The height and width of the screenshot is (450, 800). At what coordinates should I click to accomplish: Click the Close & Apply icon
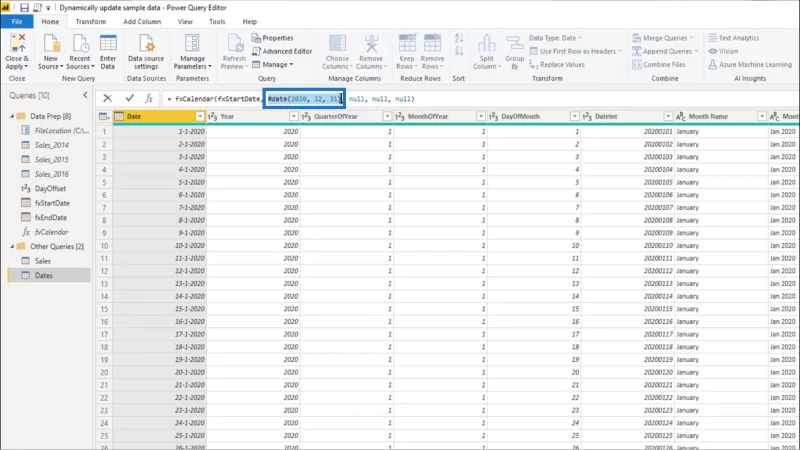tap(17, 44)
